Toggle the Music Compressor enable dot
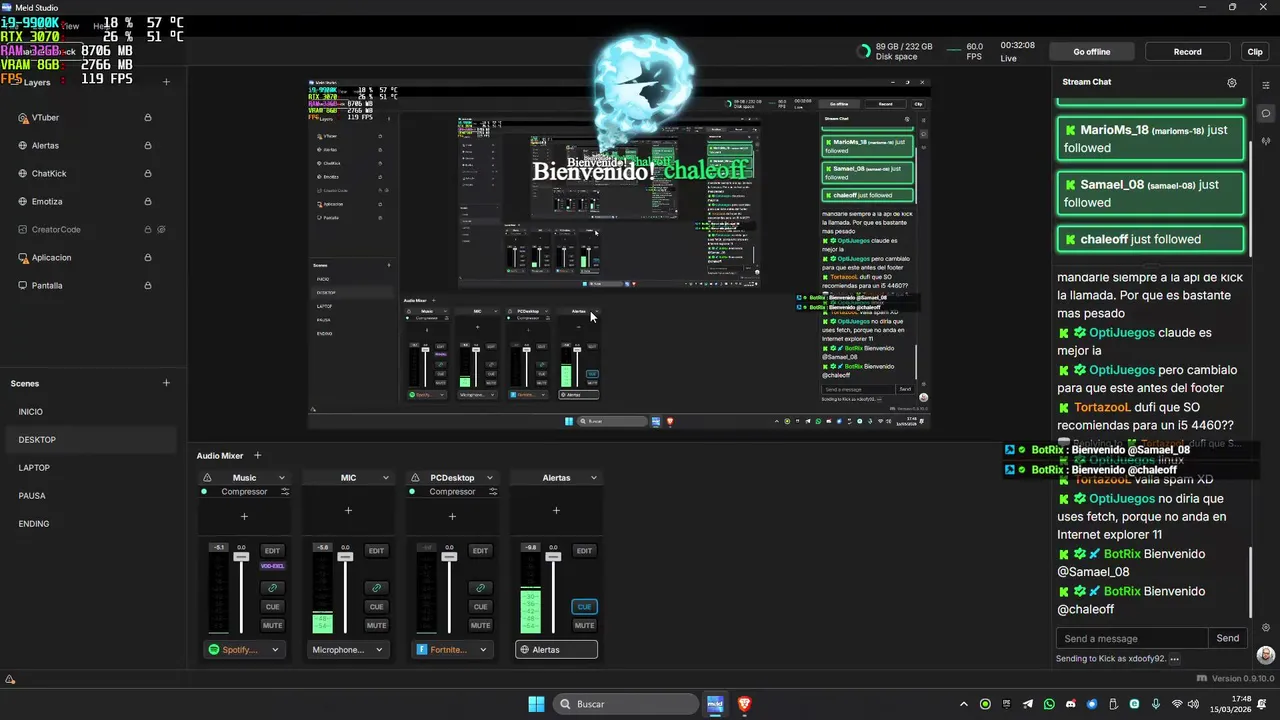 coord(204,492)
